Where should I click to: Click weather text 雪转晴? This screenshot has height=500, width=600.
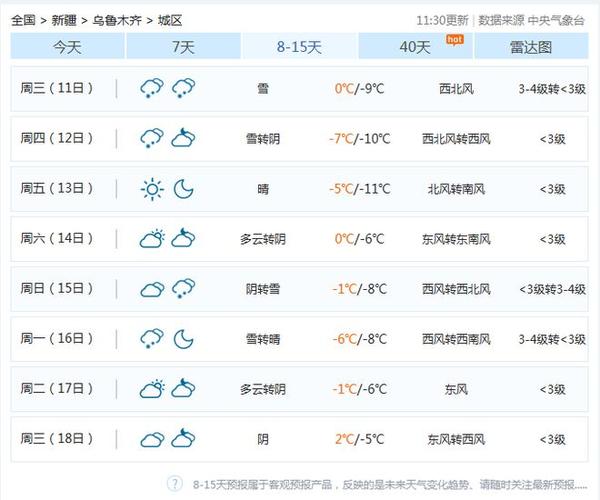click(263, 339)
